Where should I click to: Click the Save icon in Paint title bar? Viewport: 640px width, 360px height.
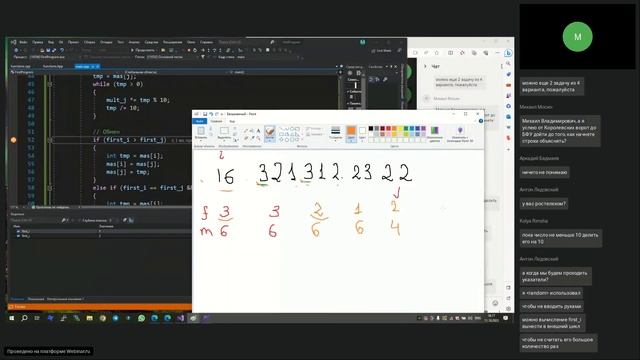(205, 114)
